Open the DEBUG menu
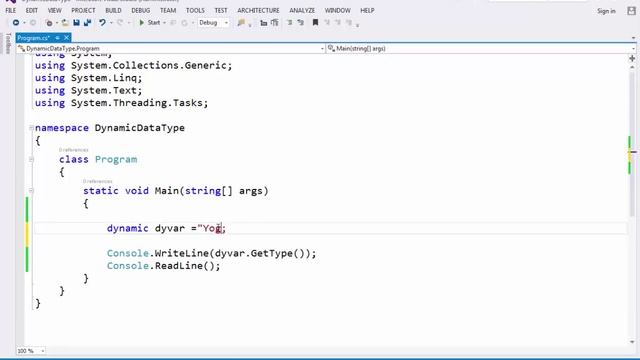Viewport: 640px width, 360px height. [x=140, y=10]
